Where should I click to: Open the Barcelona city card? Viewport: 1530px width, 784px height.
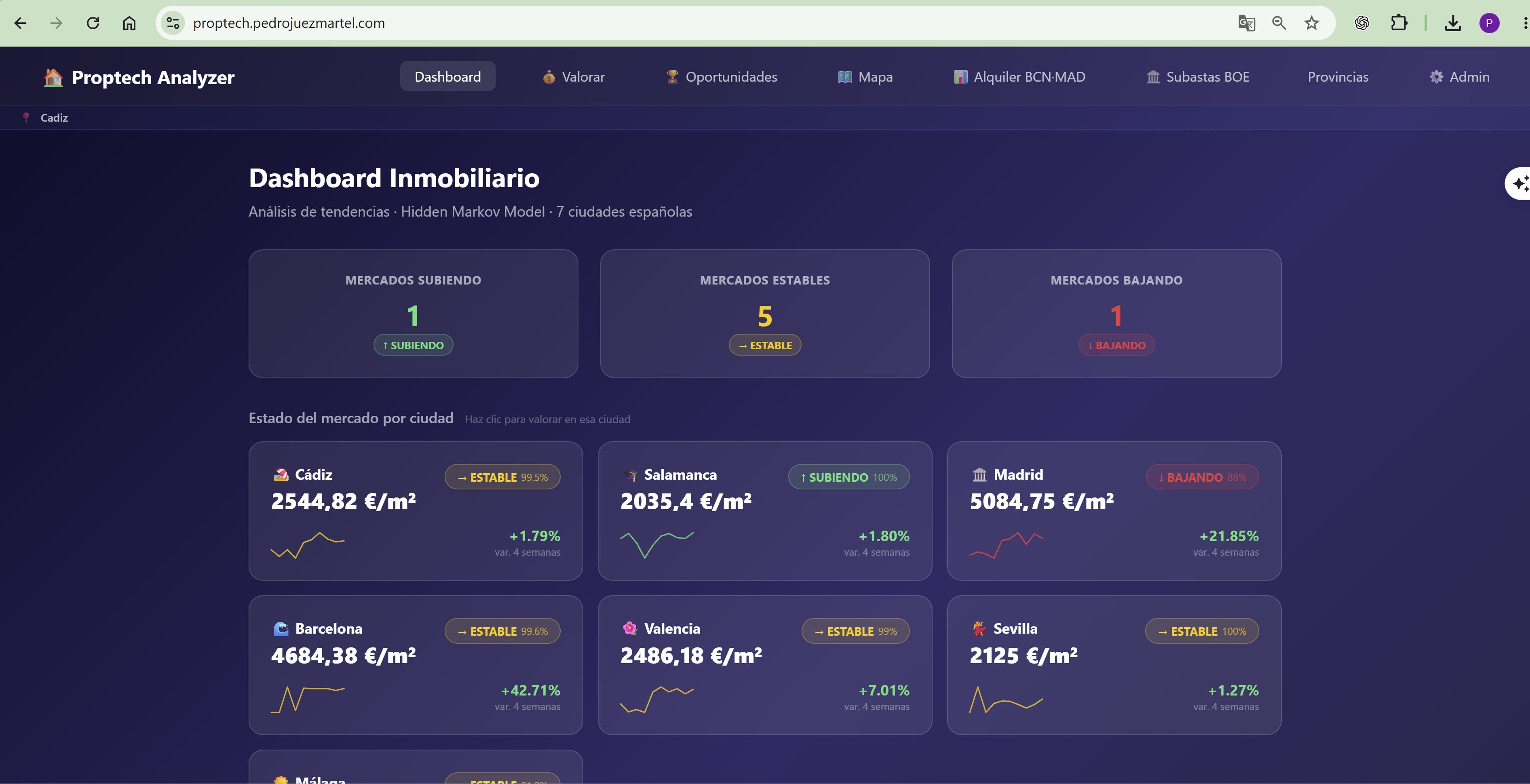416,665
